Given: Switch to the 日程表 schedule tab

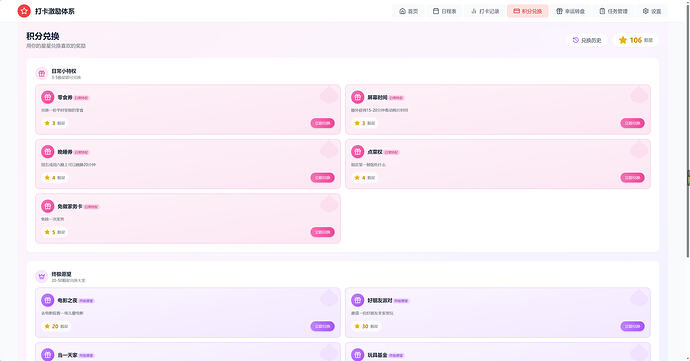Looking at the screenshot, I should pos(444,11).
